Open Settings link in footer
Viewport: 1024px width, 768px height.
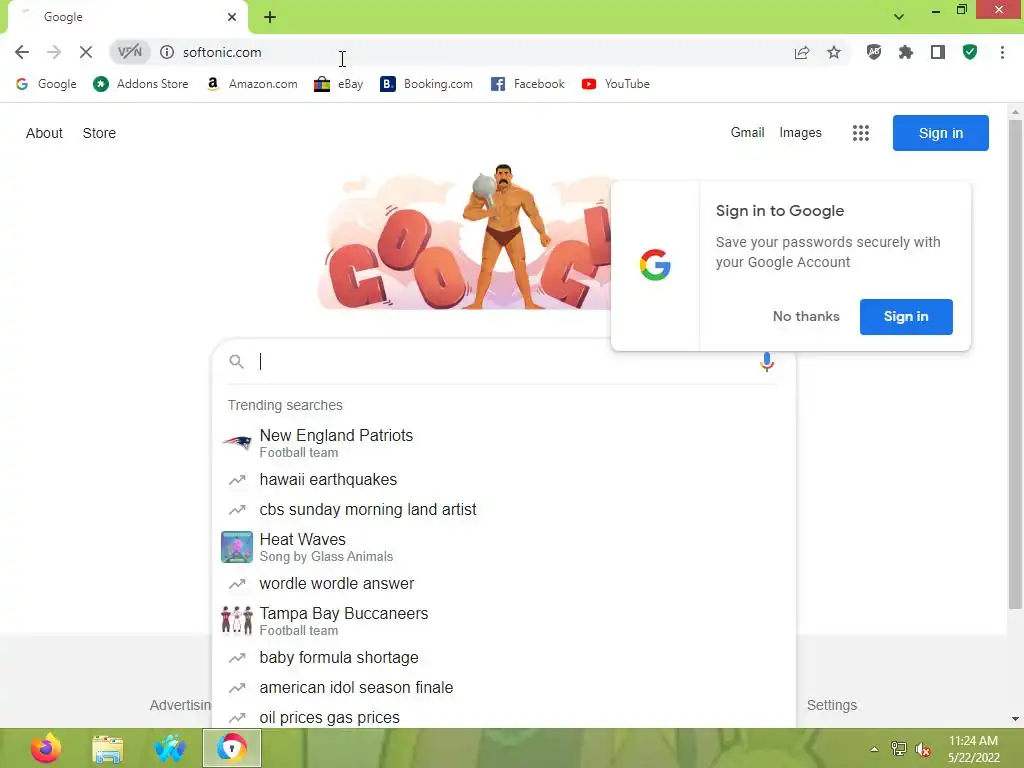(x=831, y=705)
